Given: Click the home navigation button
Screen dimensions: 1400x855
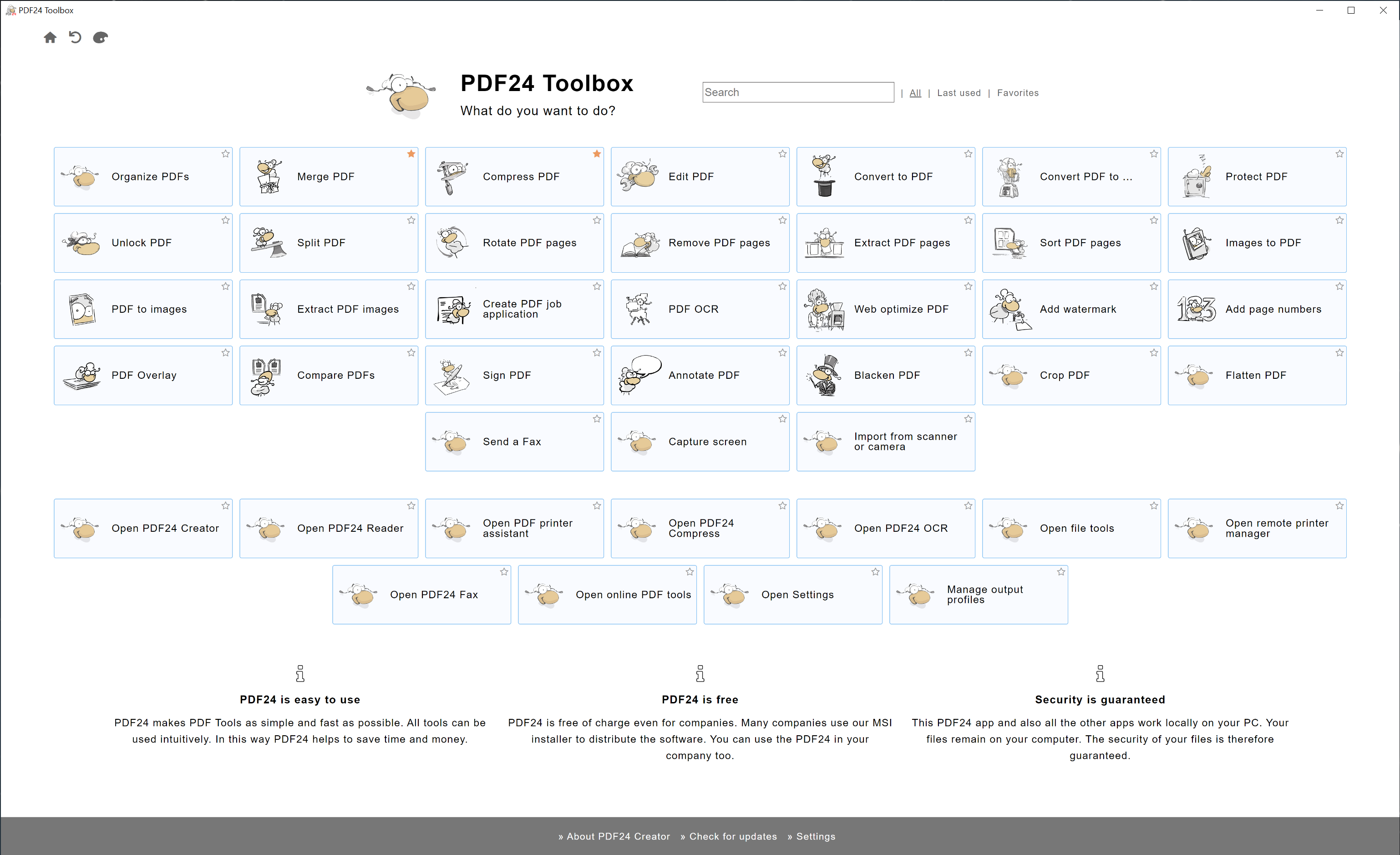Looking at the screenshot, I should [50, 38].
